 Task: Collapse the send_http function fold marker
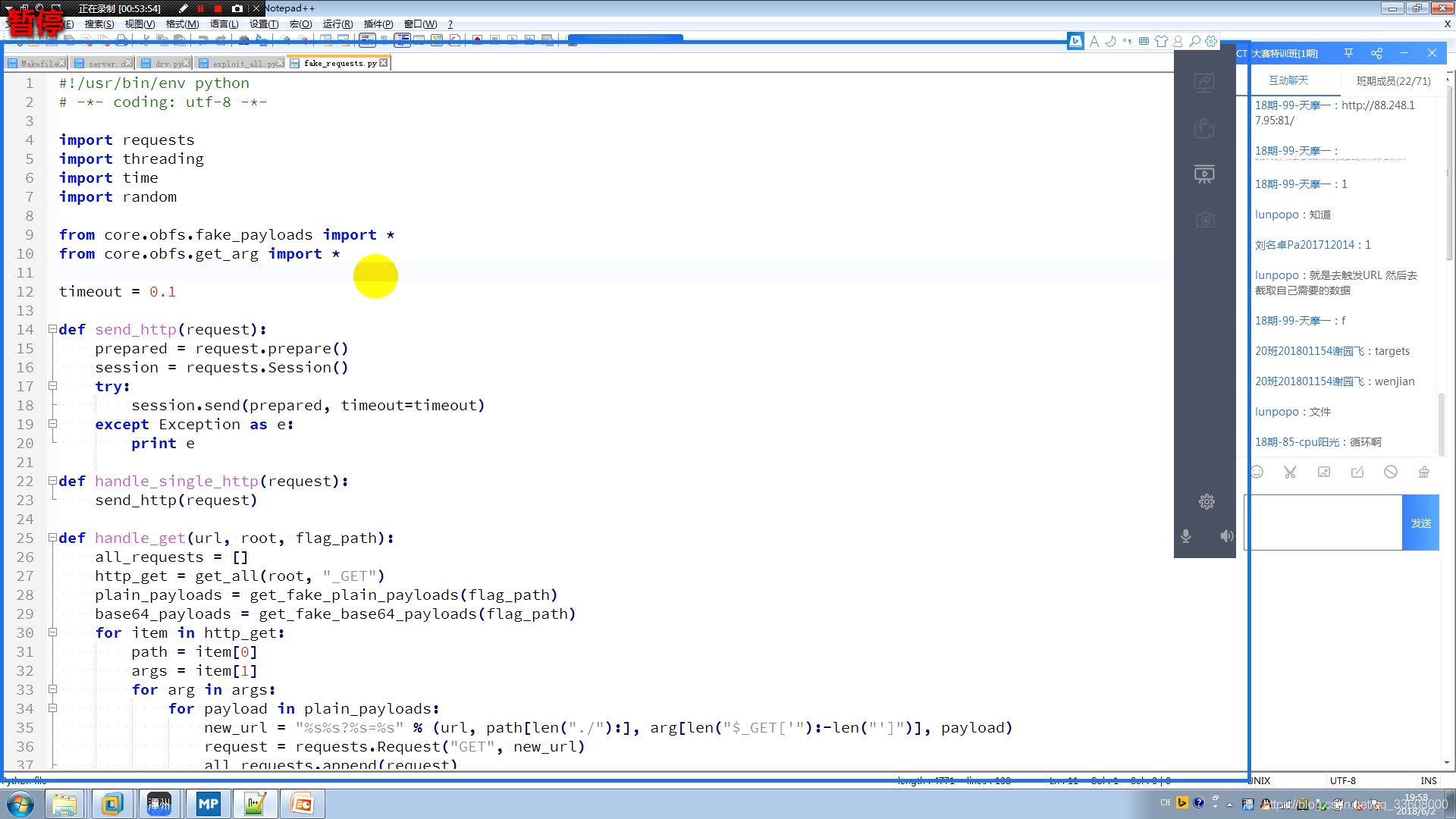point(52,329)
